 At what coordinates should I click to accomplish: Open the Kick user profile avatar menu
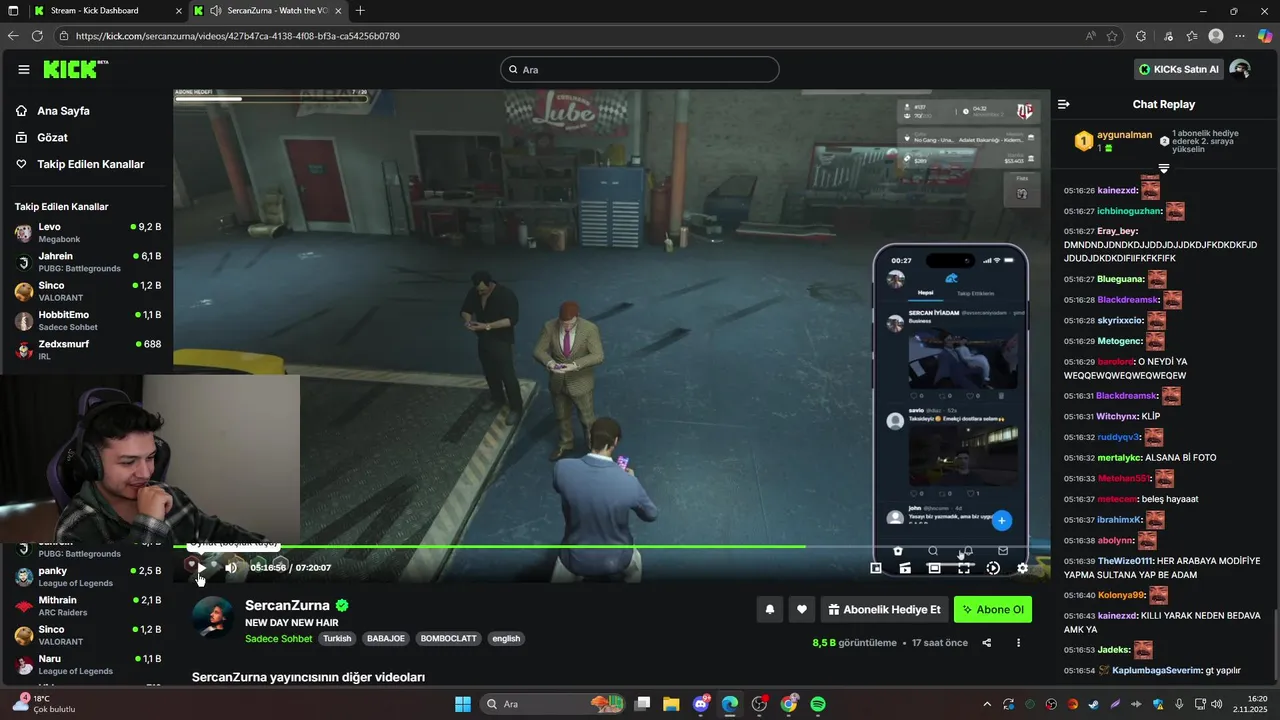pos(1240,69)
